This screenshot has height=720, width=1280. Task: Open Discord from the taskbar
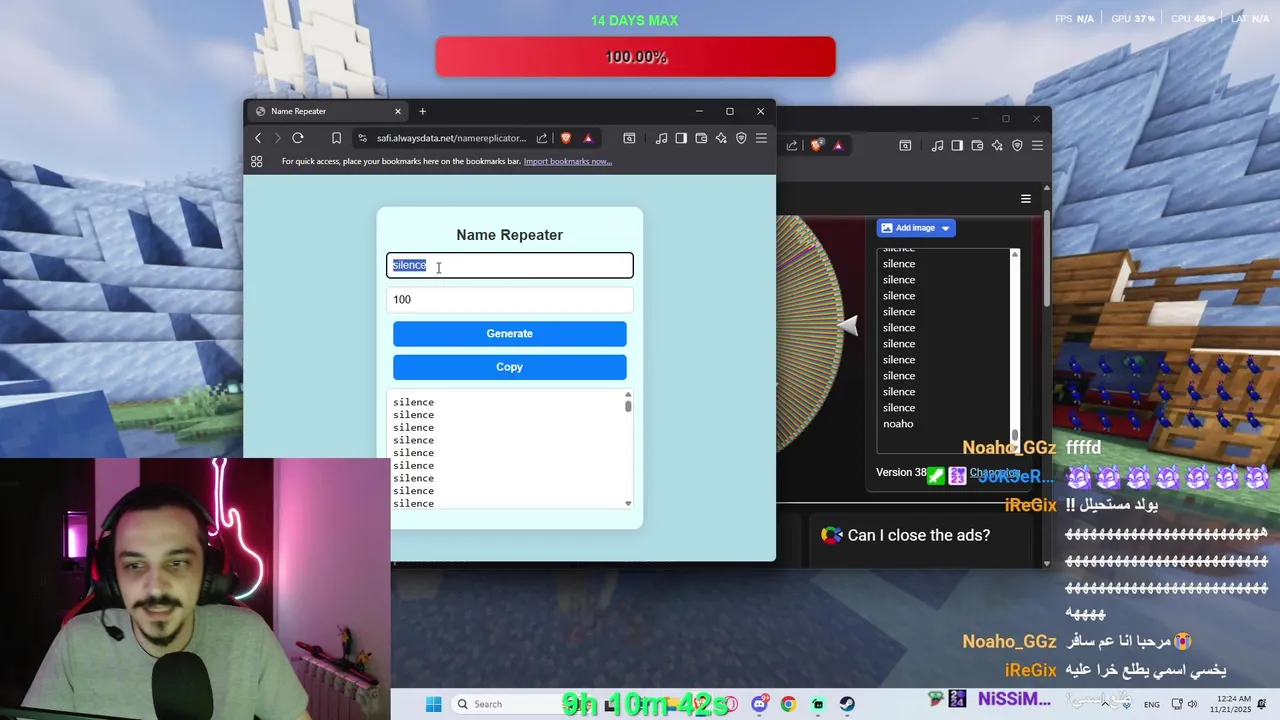coord(761,704)
